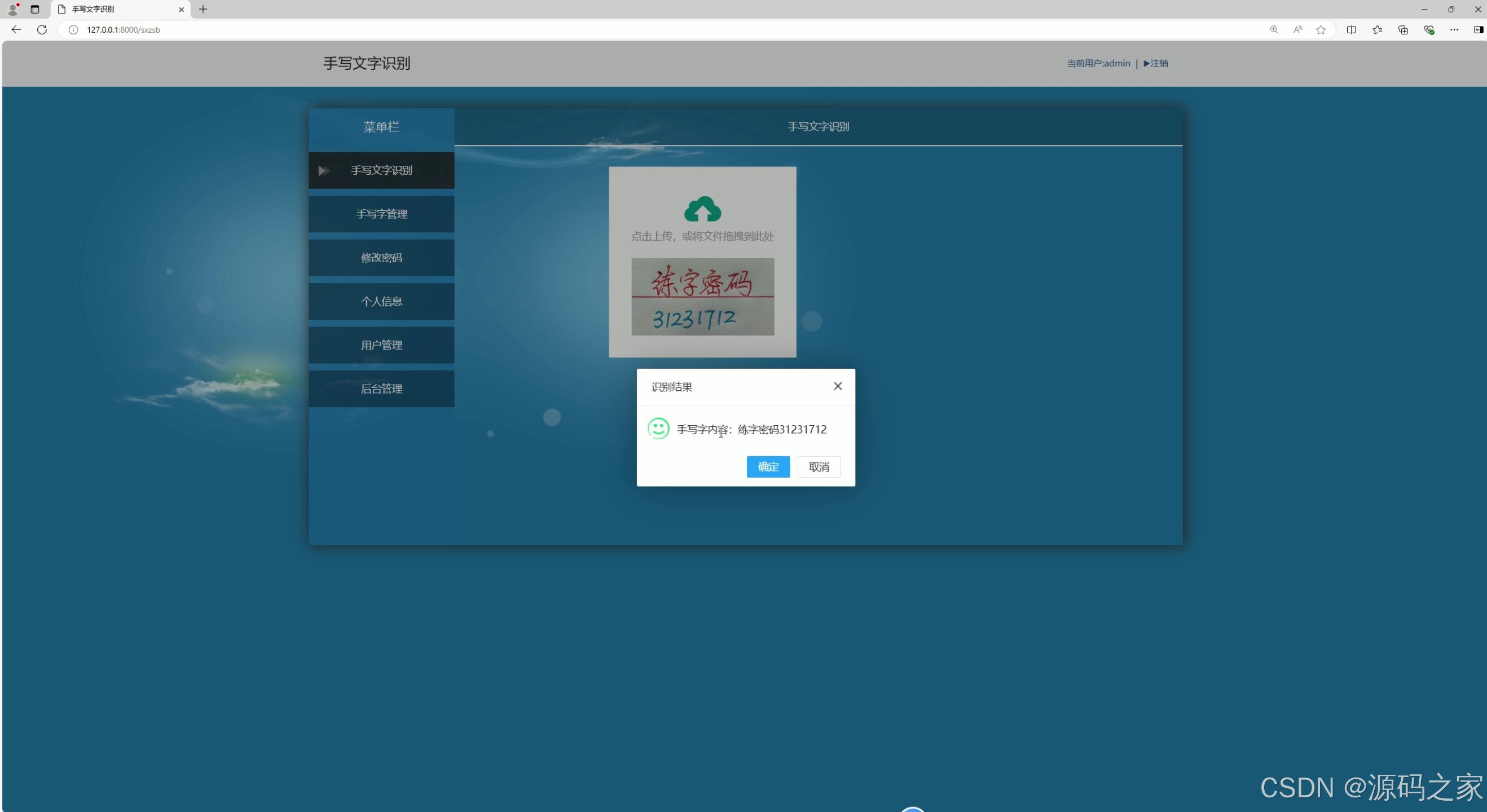
Task: Open 用户管理 from sidebar
Action: 381,345
